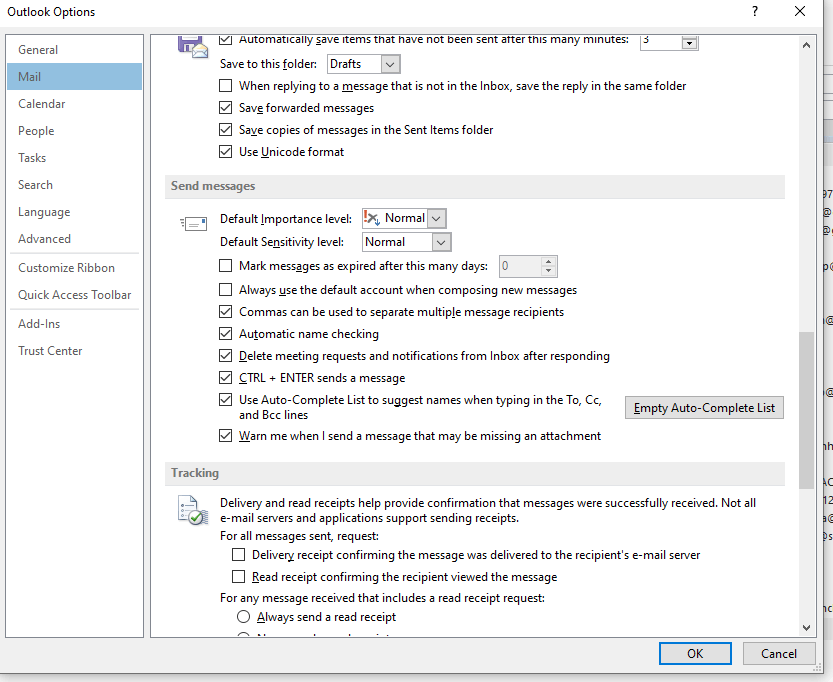The height and width of the screenshot is (682, 833).
Task: Decrease expiration days with down arrow
Action: point(549,271)
